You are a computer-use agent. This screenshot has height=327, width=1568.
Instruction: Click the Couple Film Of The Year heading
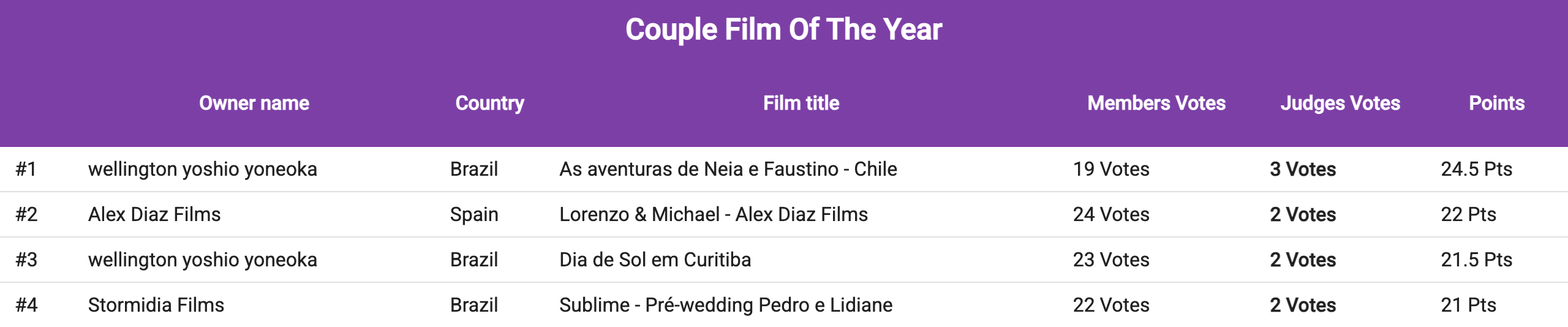coord(783,29)
